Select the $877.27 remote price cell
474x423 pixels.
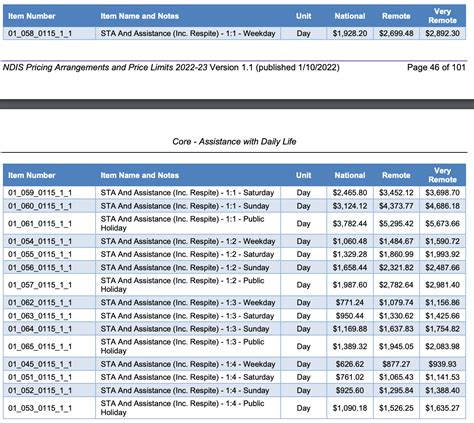click(x=396, y=364)
